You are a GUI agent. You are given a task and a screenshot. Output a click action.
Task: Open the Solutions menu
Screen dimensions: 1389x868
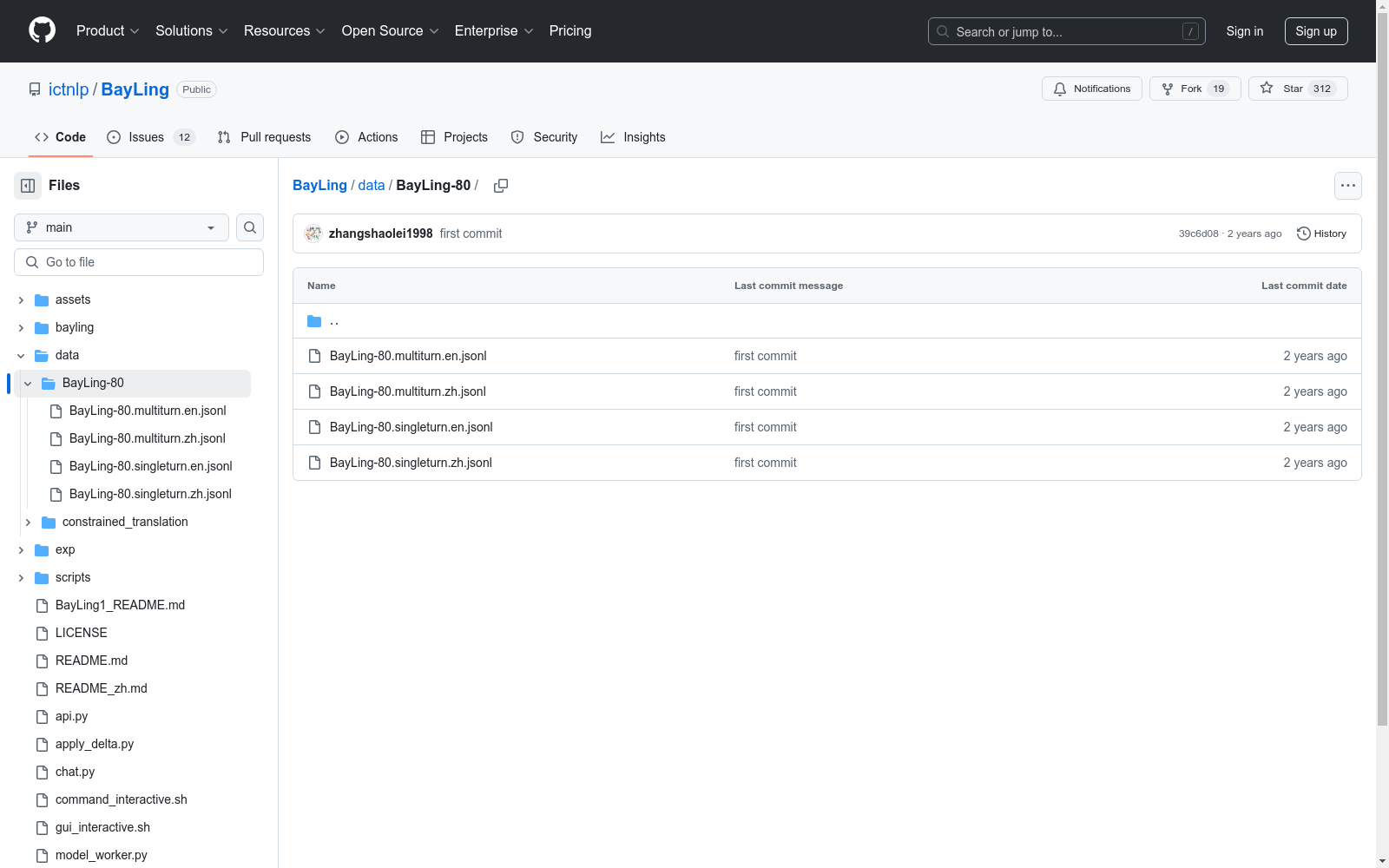coord(192,30)
